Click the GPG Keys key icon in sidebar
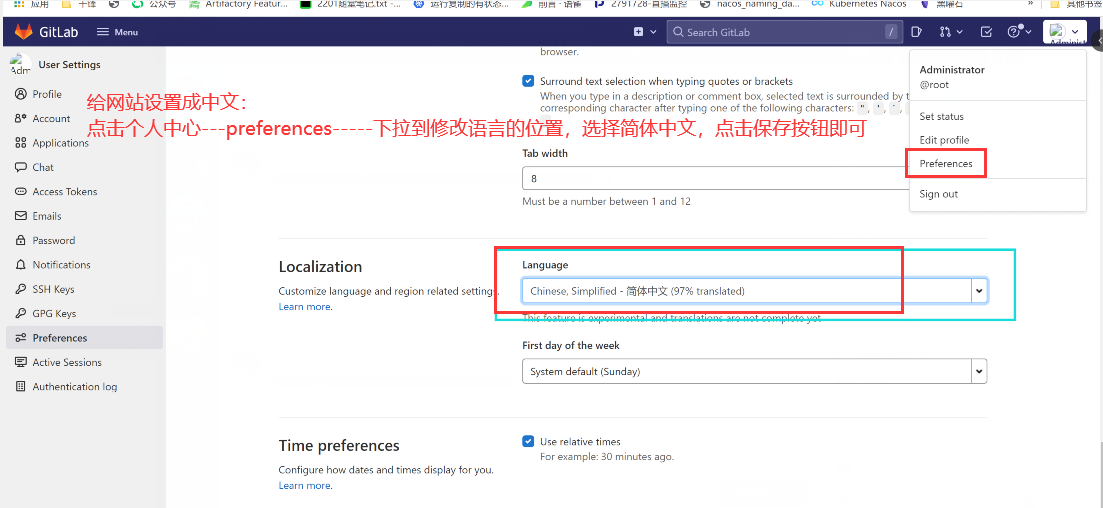1103x508 pixels. coord(20,314)
